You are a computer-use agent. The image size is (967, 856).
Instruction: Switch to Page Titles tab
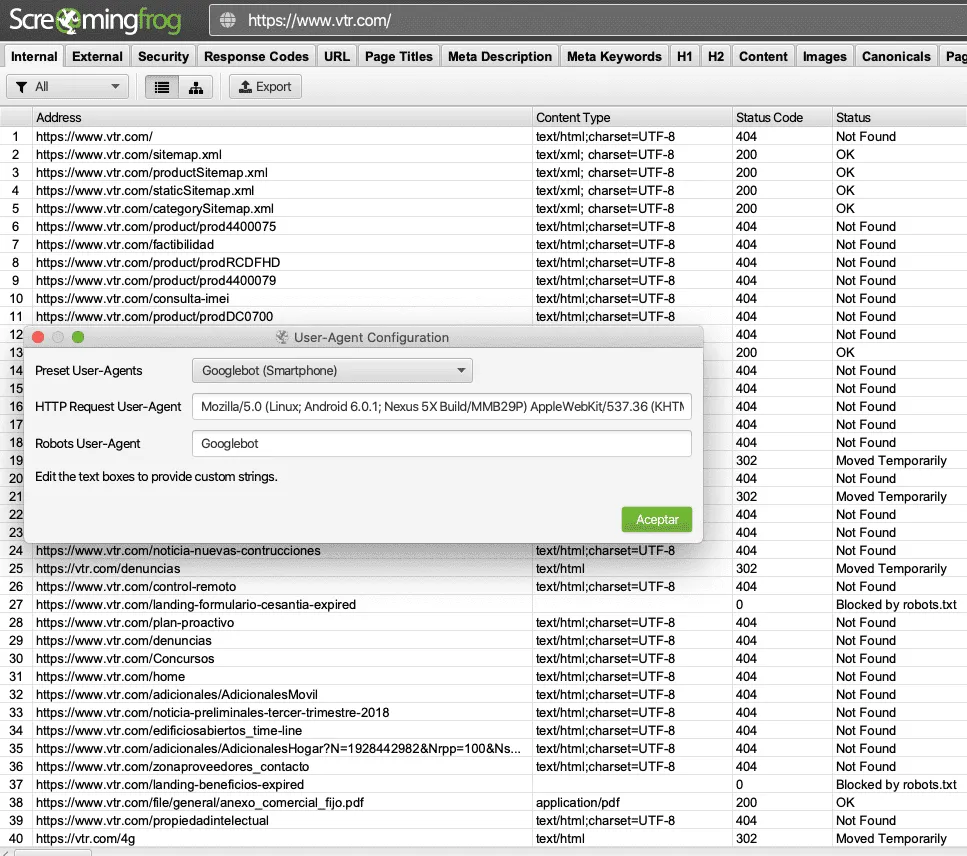point(399,56)
